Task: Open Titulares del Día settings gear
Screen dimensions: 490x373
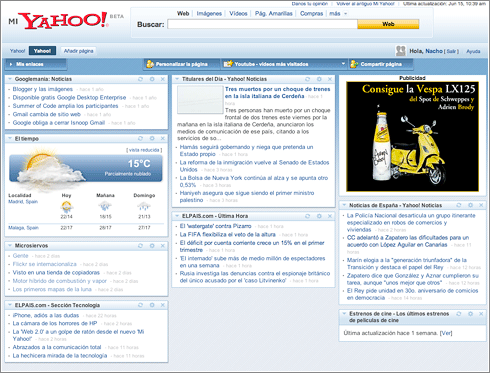Action: coord(319,79)
